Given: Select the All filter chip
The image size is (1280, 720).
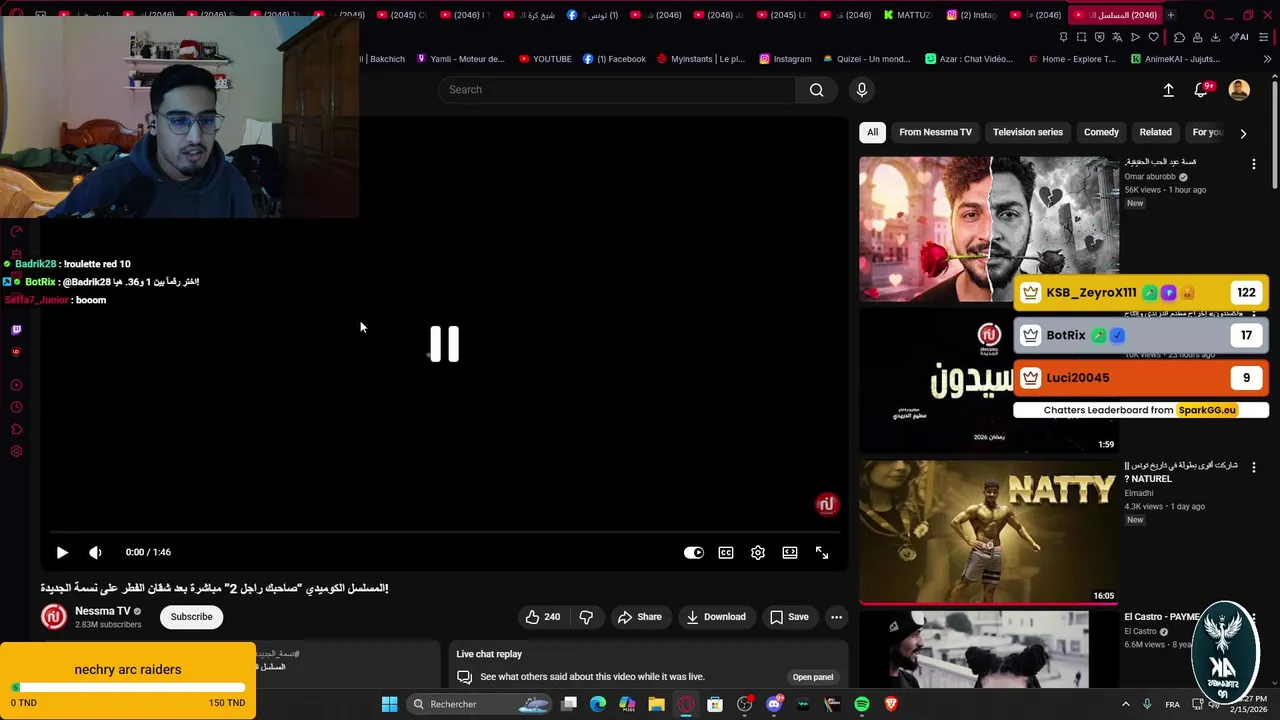Looking at the screenshot, I should (x=872, y=132).
